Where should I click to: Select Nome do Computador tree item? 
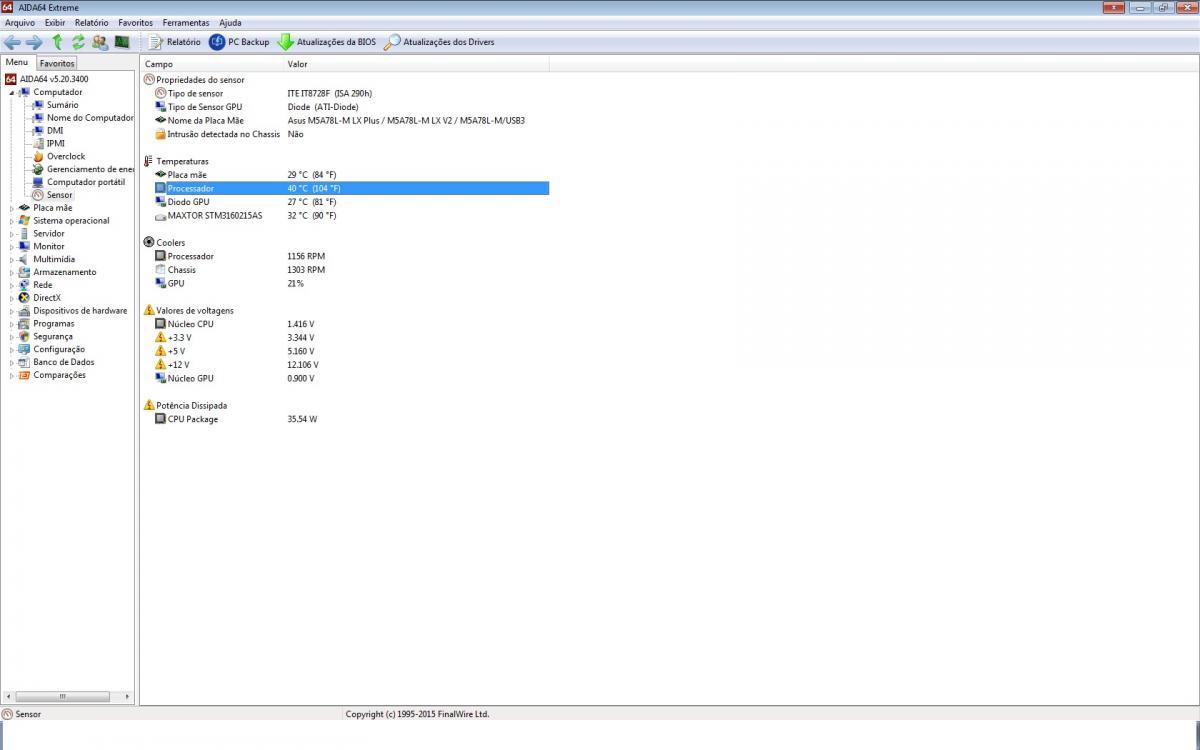(x=90, y=118)
